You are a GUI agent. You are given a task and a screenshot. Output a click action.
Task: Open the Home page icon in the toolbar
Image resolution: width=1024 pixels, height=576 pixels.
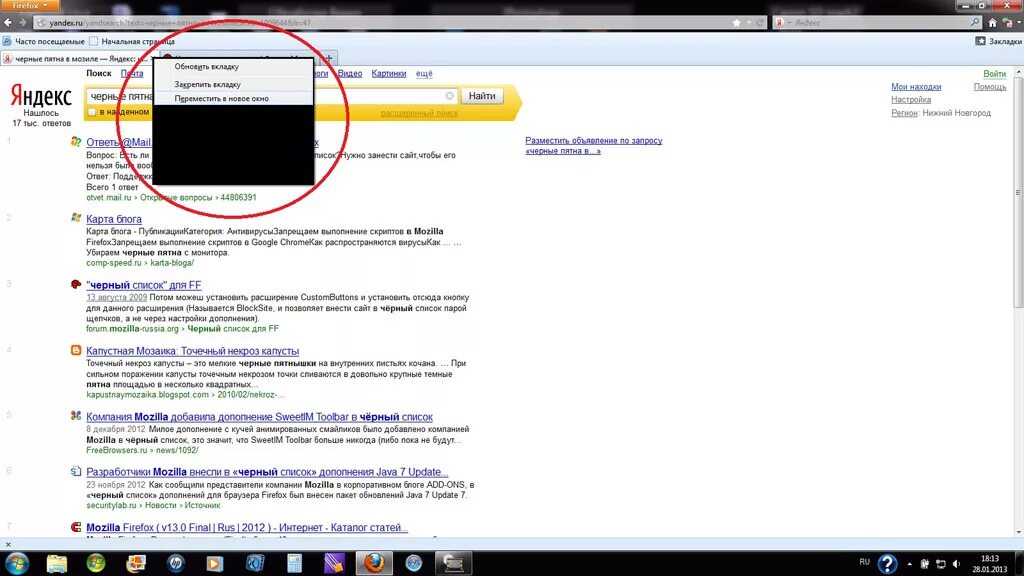coord(993,23)
